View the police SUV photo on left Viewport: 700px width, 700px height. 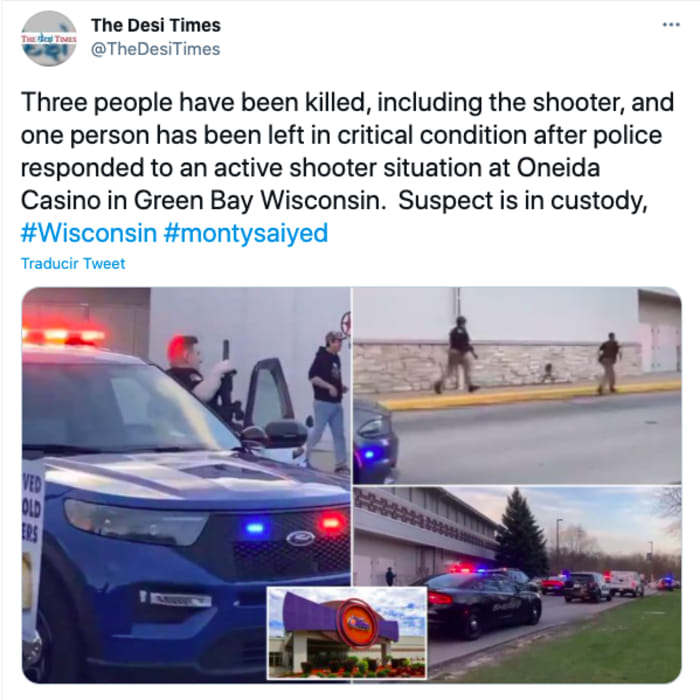[x=186, y=485]
